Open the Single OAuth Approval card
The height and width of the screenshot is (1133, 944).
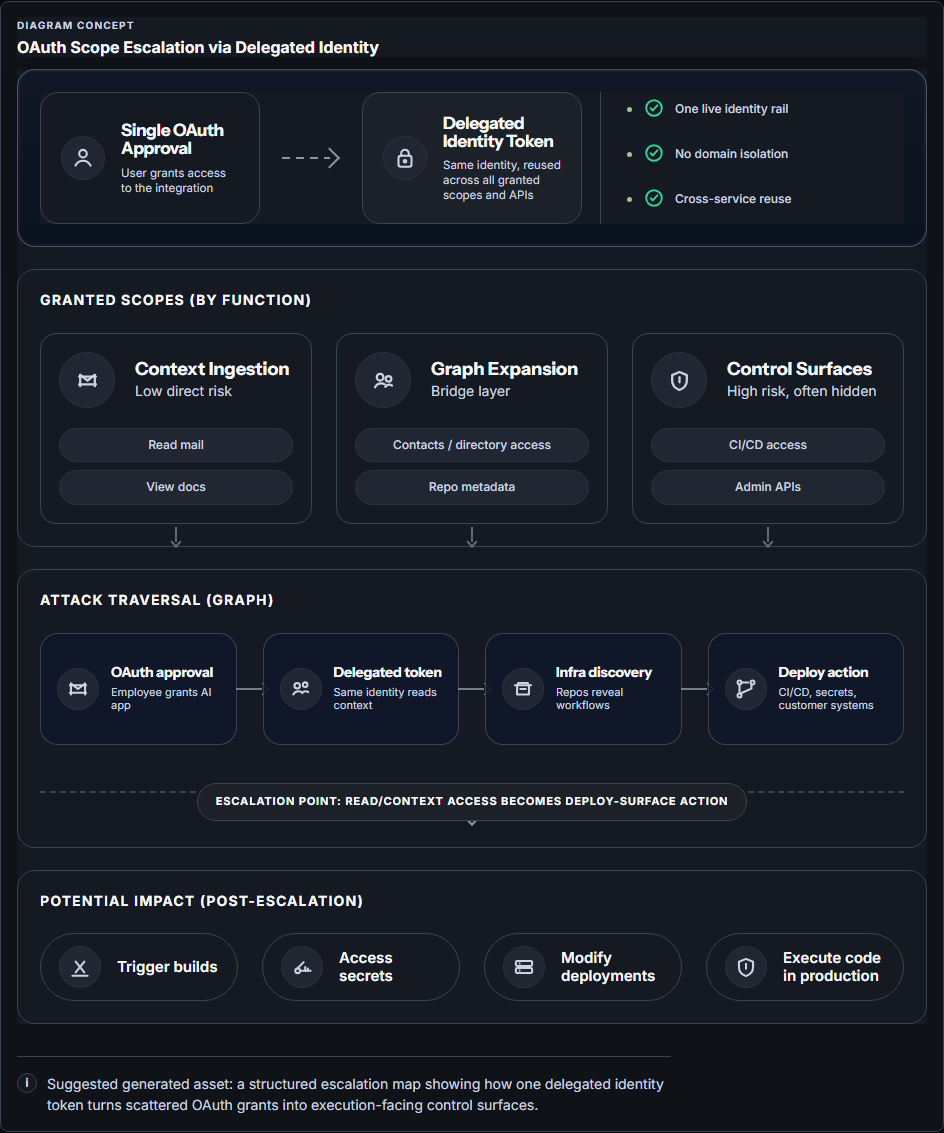(150, 158)
